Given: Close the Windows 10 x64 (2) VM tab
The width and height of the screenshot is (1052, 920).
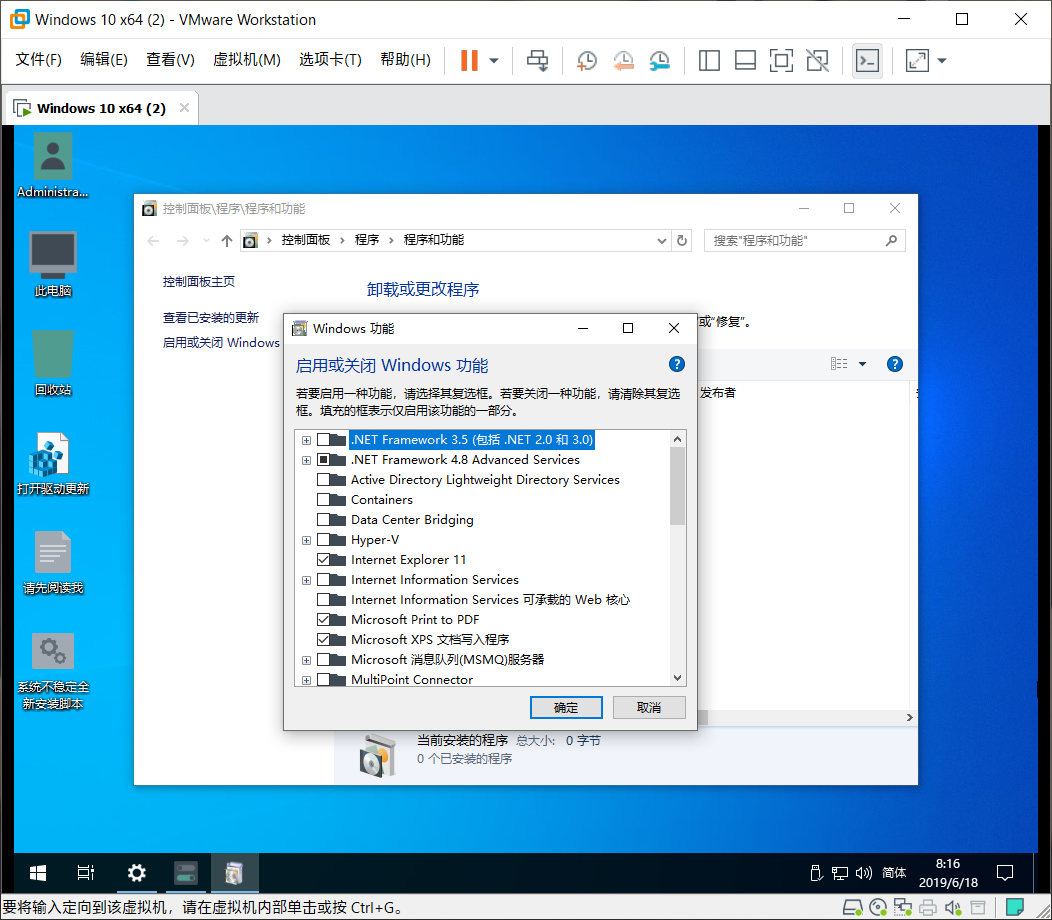Looking at the screenshot, I should tap(185, 107).
